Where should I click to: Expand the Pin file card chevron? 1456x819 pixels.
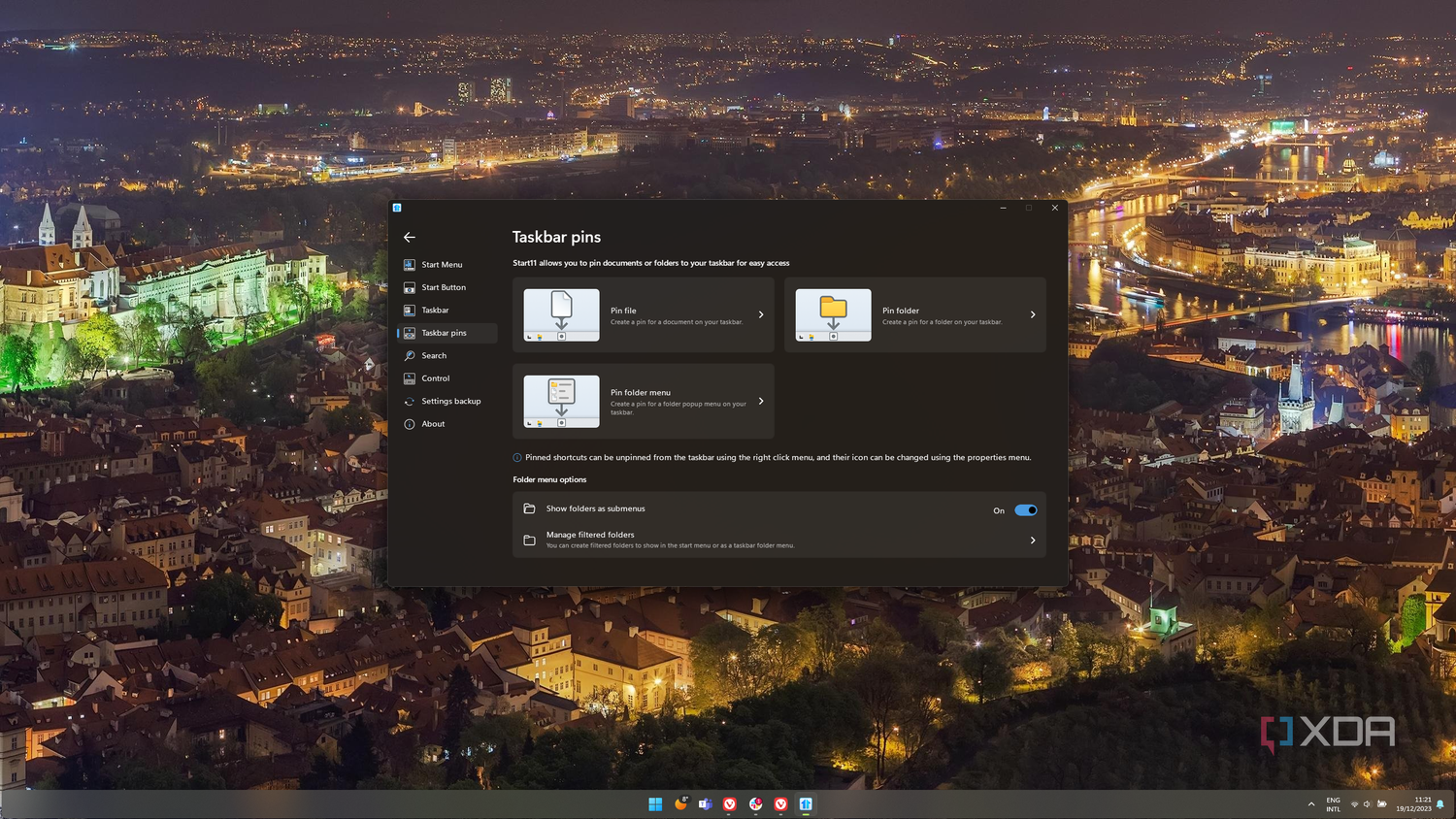click(x=761, y=314)
